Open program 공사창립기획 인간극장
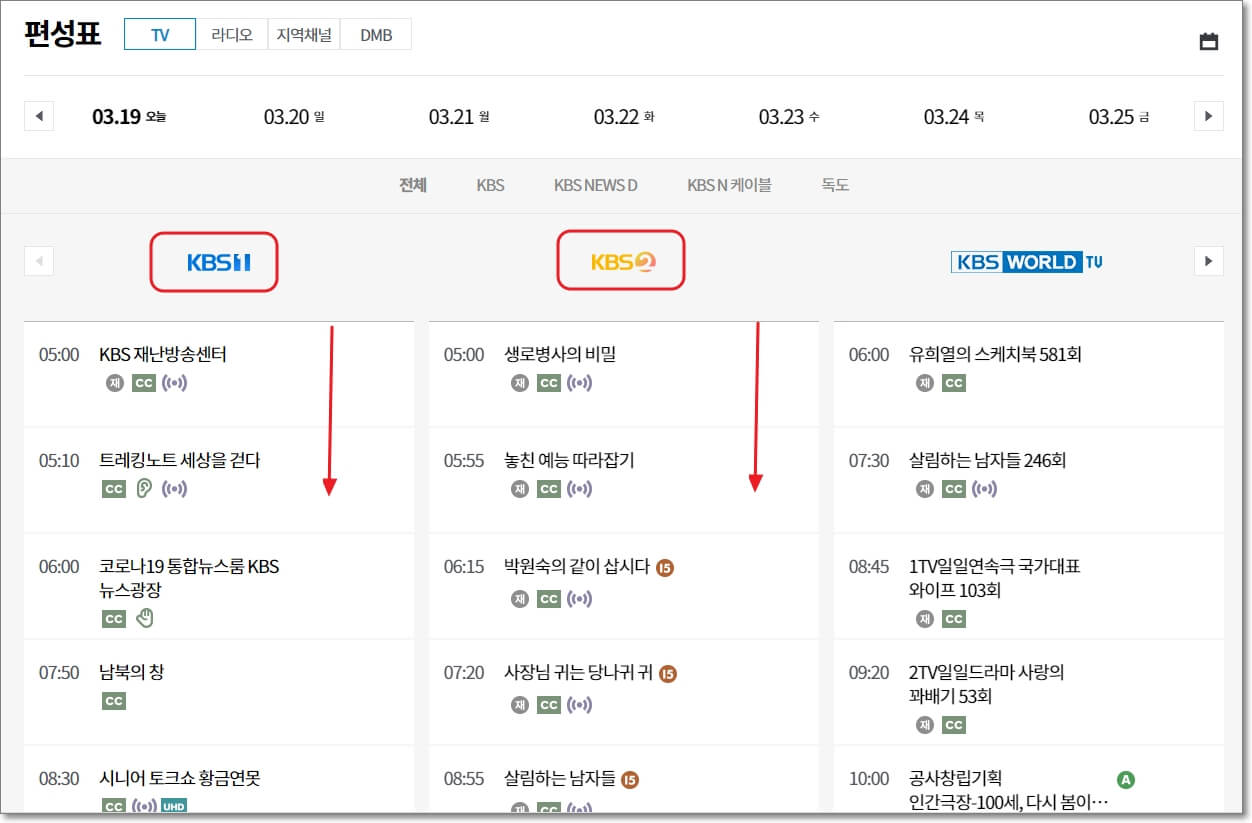 click(1008, 790)
